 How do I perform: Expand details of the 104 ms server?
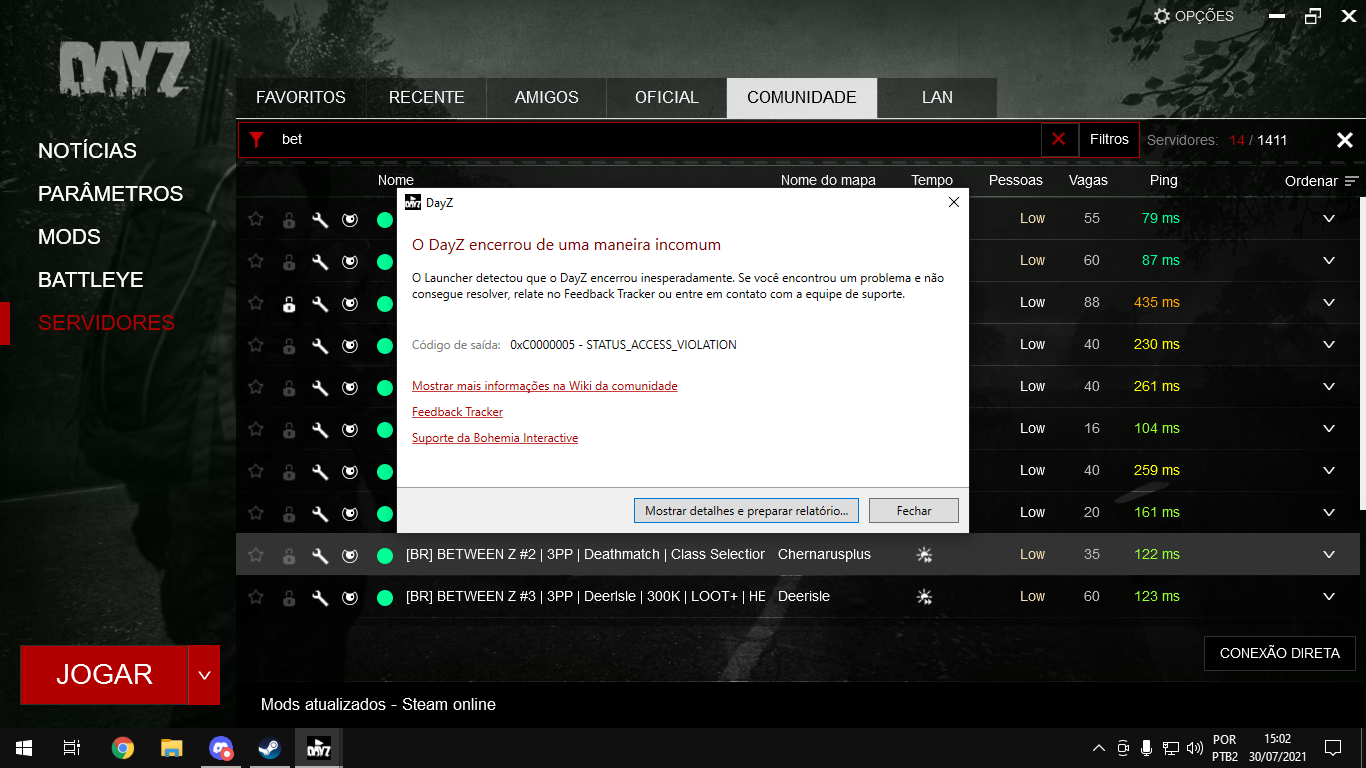pyautogui.click(x=1329, y=429)
